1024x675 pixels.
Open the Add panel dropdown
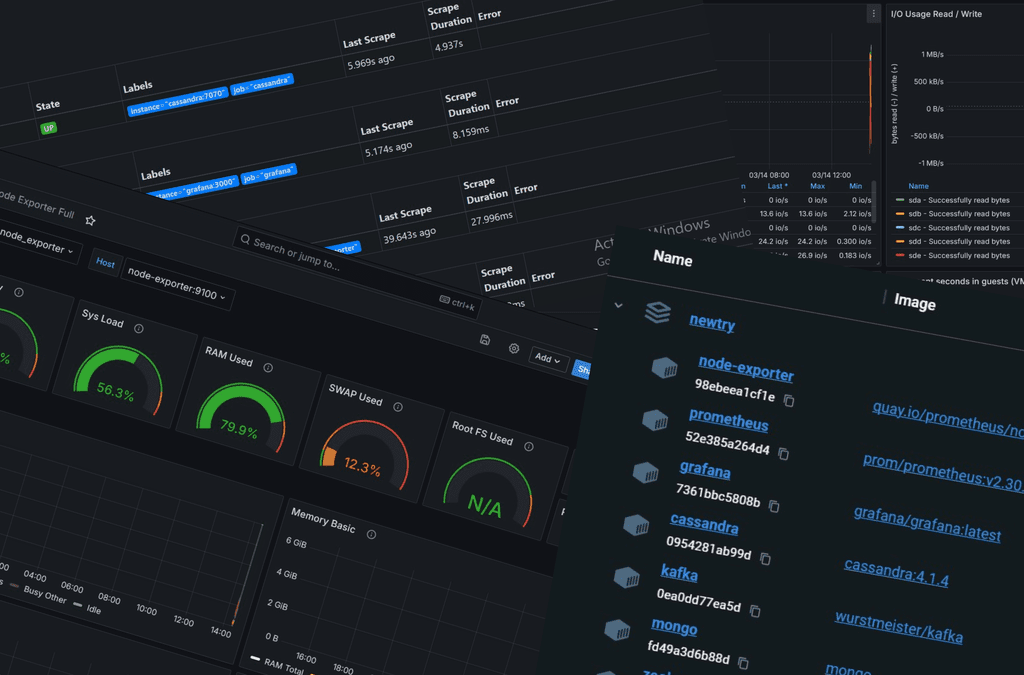point(547,358)
